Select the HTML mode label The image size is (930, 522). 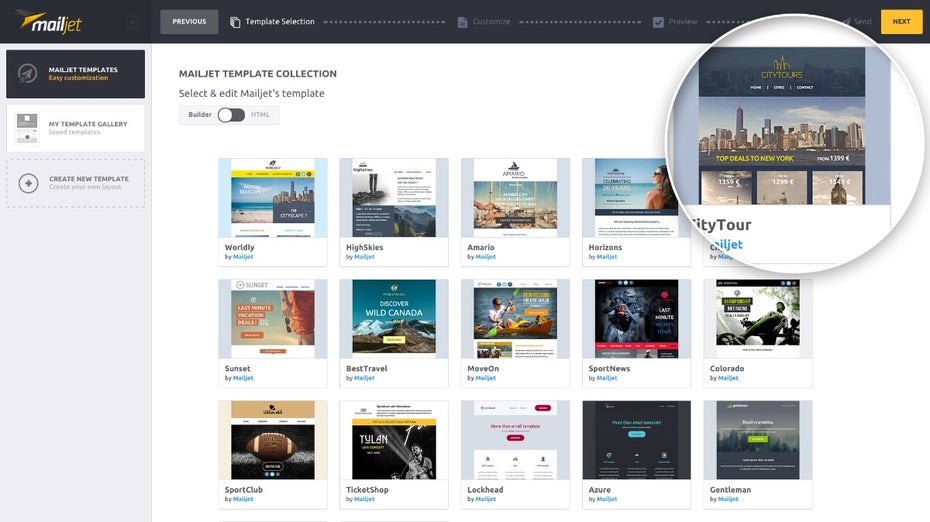coord(260,114)
